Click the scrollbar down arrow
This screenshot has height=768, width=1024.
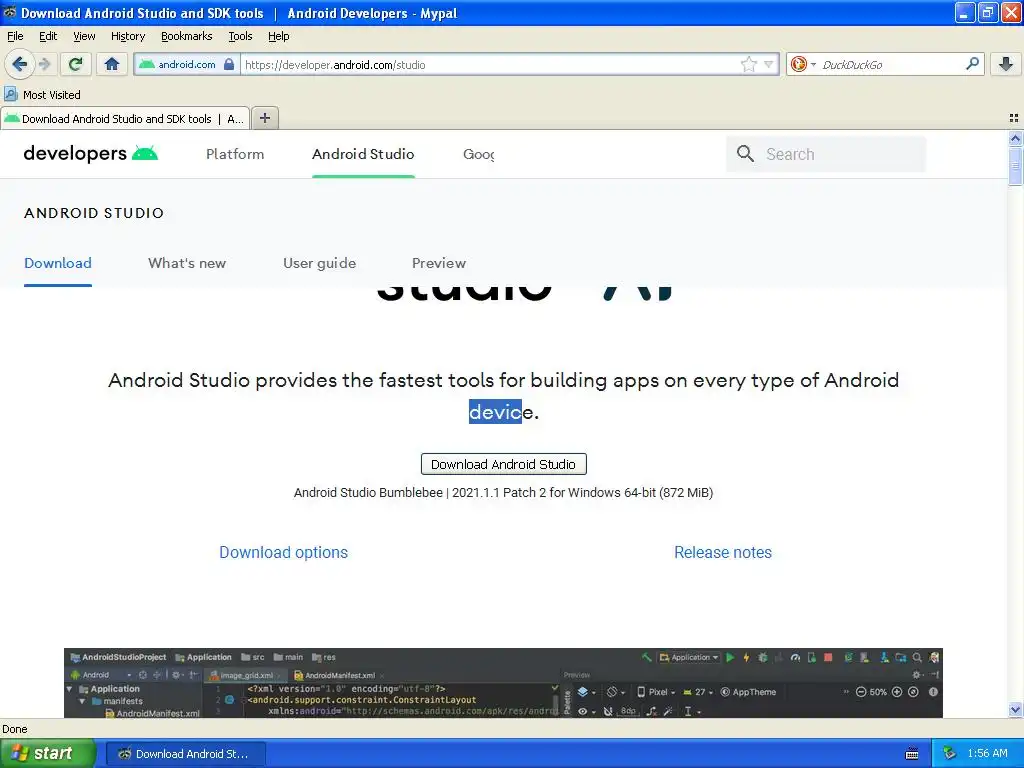(x=1015, y=709)
